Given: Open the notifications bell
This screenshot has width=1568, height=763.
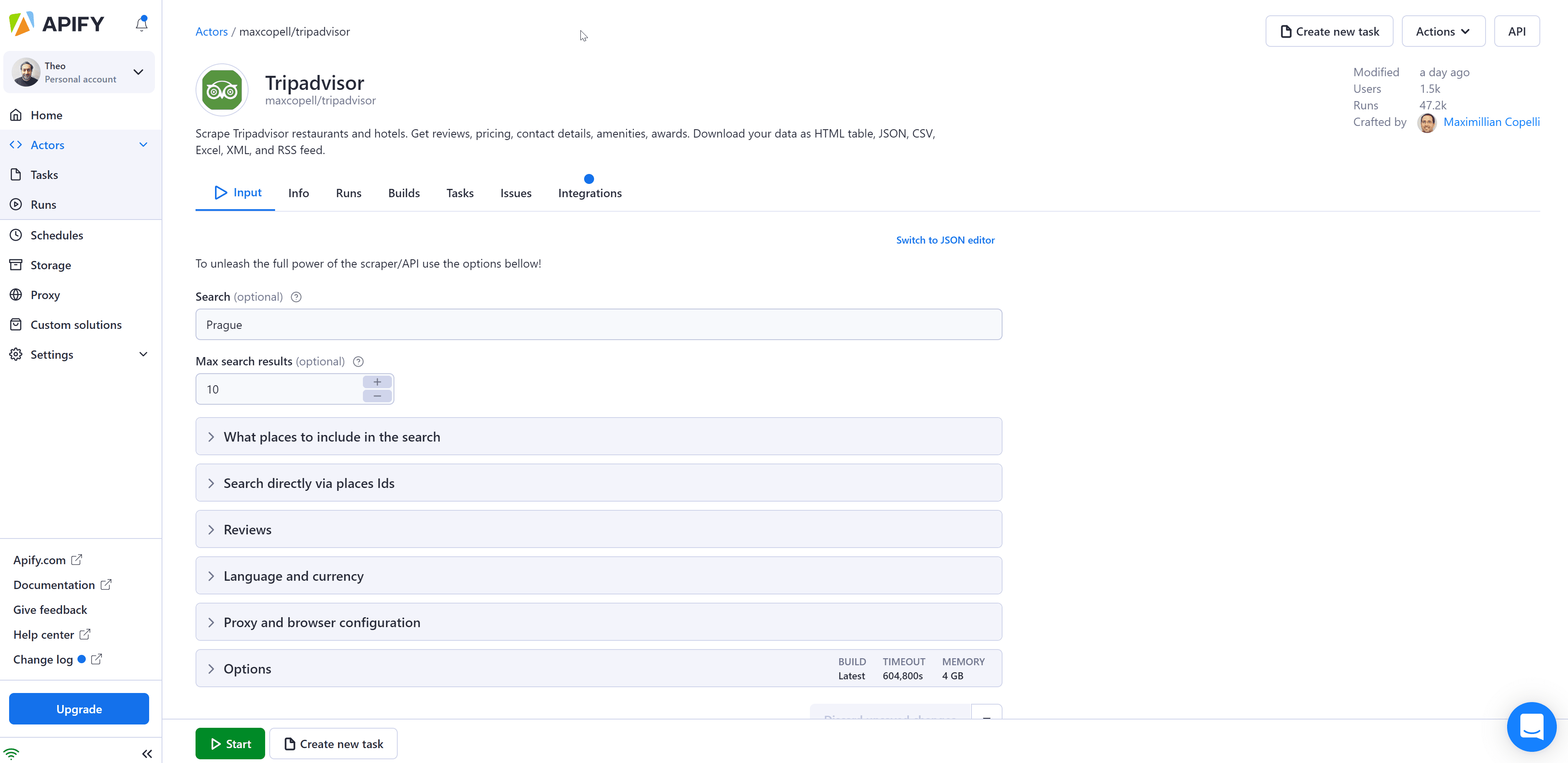Looking at the screenshot, I should pos(141,23).
